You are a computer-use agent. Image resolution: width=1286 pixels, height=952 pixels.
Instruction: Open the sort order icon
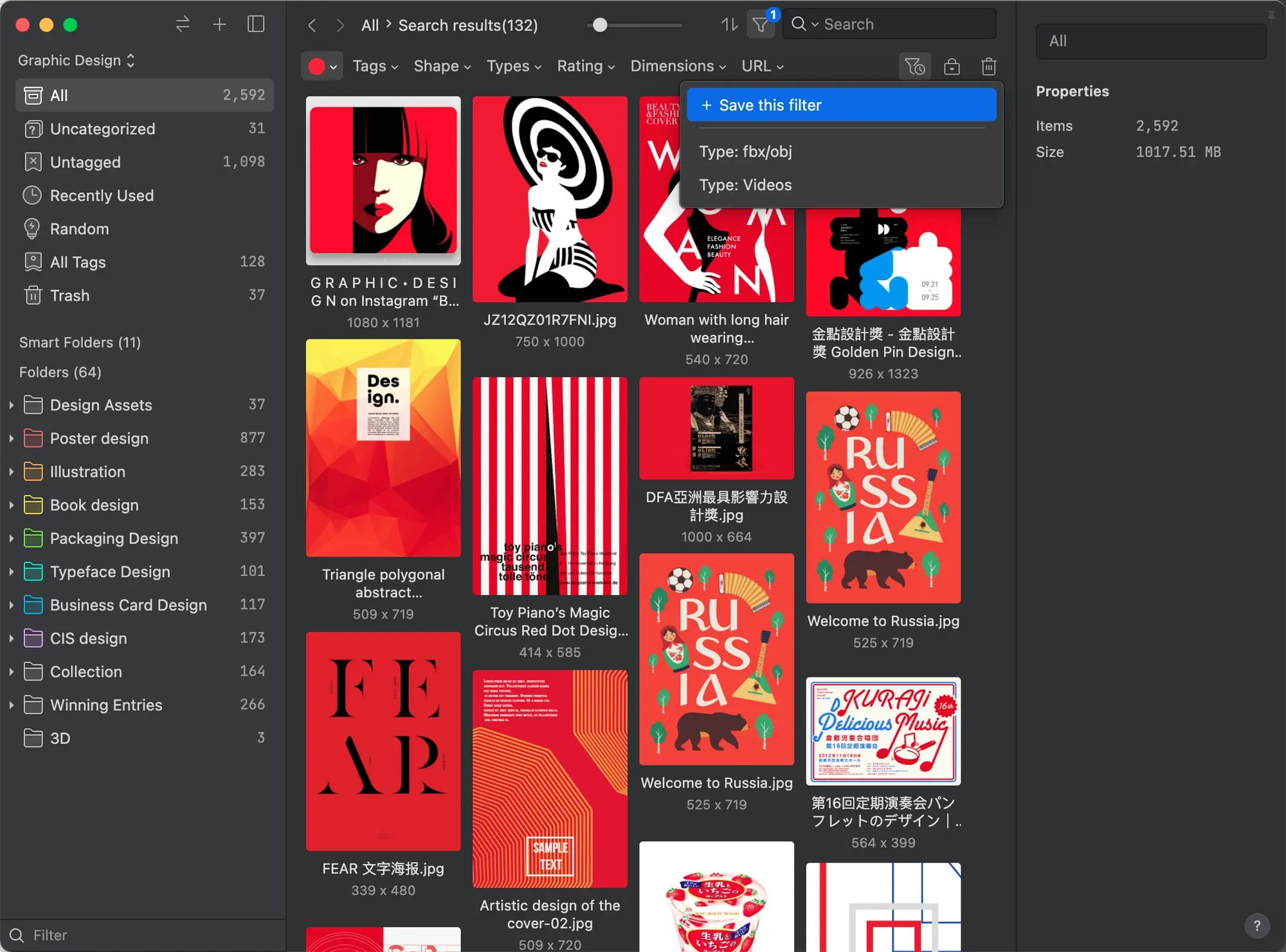click(729, 24)
